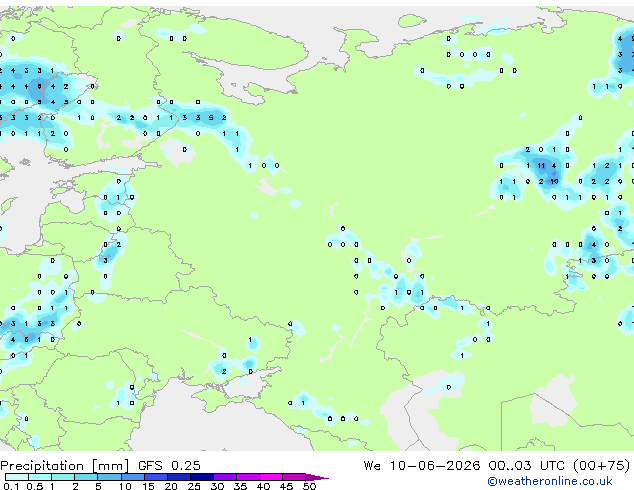
Task: Click the 20–25 mm legend color swatch
Action: pos(179,477)
